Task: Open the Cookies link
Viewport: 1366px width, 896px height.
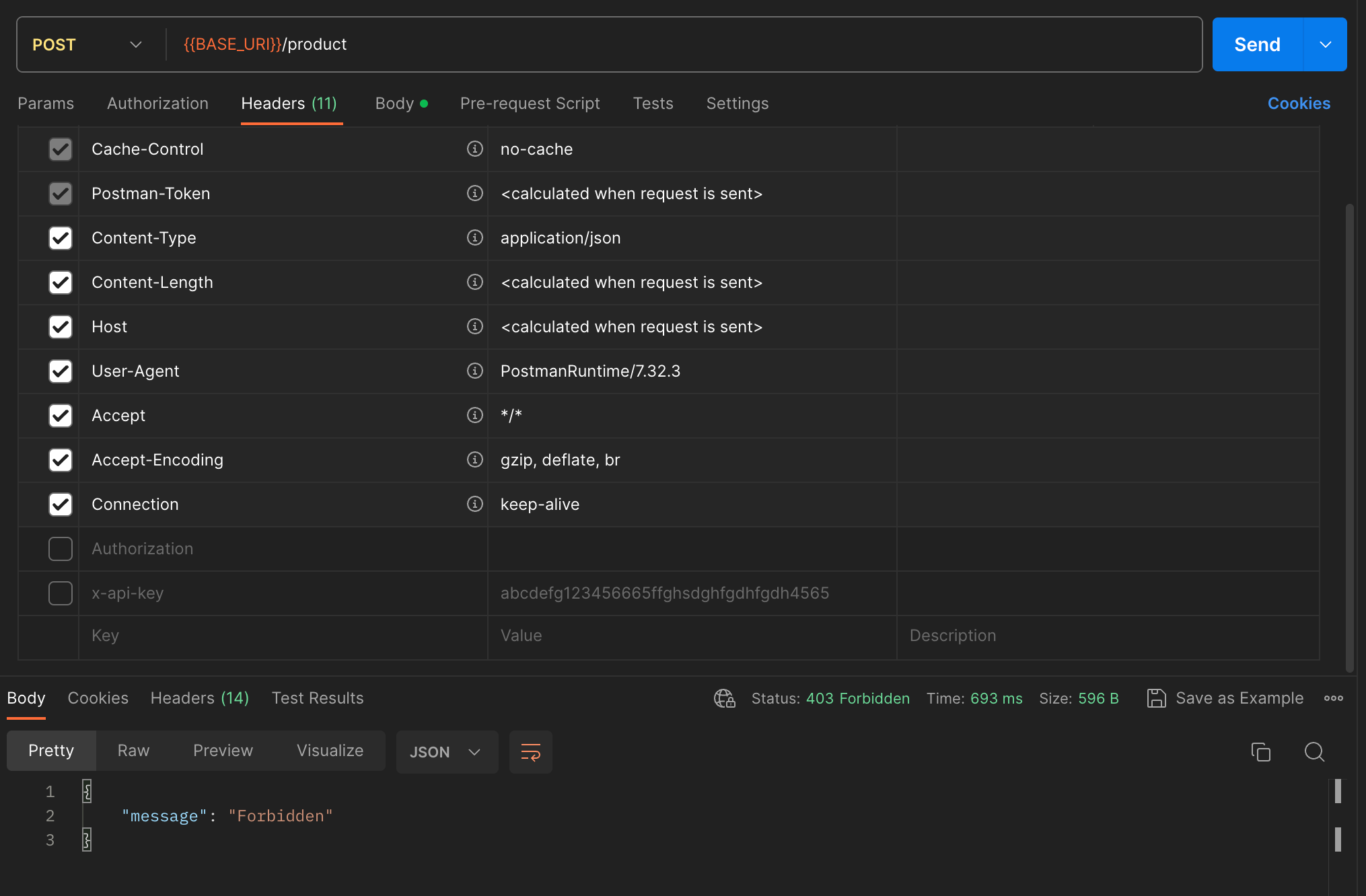Action: tap(1299, 104)
